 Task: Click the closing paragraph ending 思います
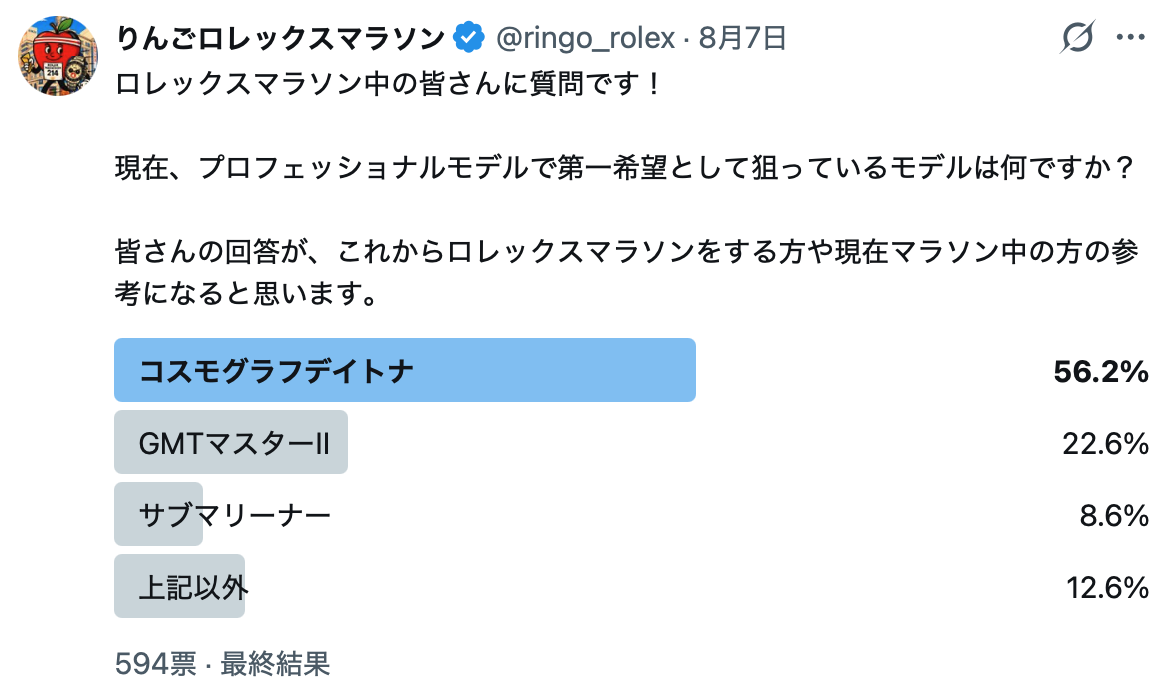tap(626, 273)
